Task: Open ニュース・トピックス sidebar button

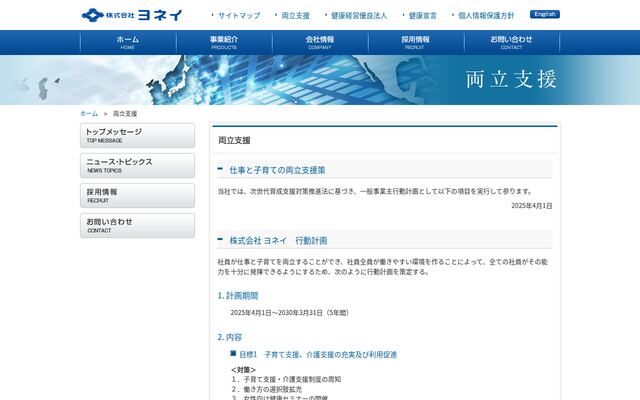Action: (137, 165)
